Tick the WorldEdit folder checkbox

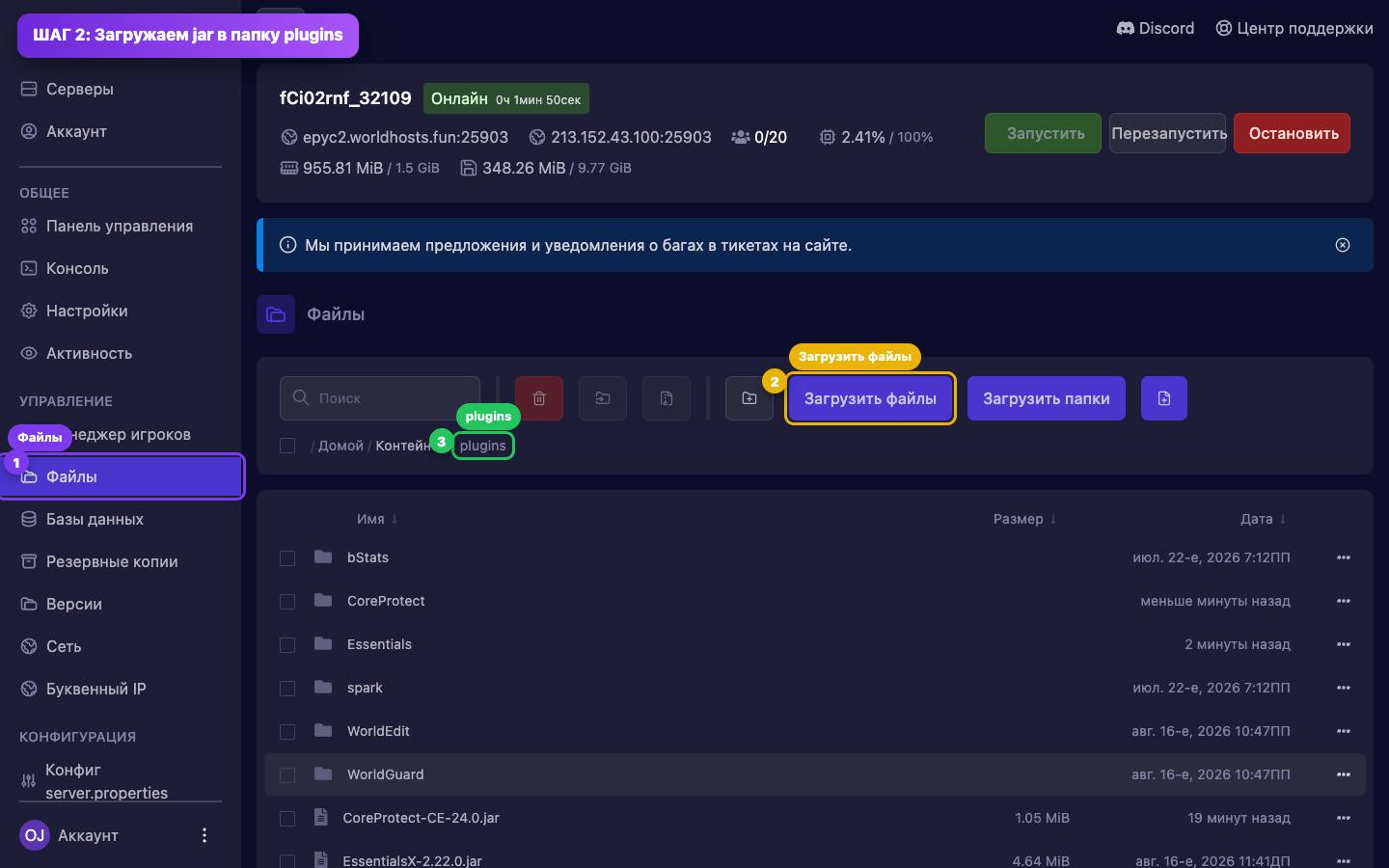pos(287,732)
